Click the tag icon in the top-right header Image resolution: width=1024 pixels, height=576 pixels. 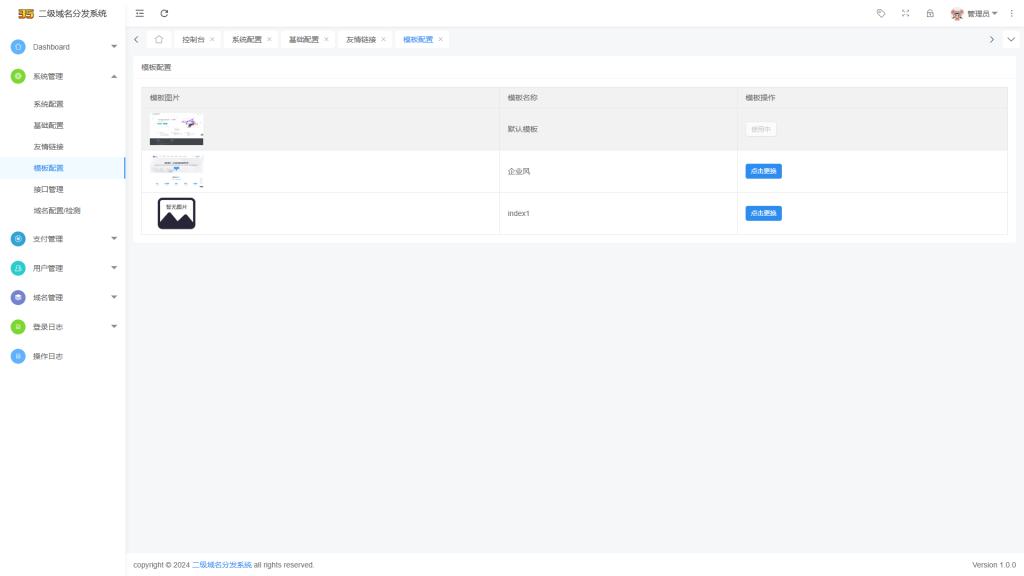click(881, 13)
